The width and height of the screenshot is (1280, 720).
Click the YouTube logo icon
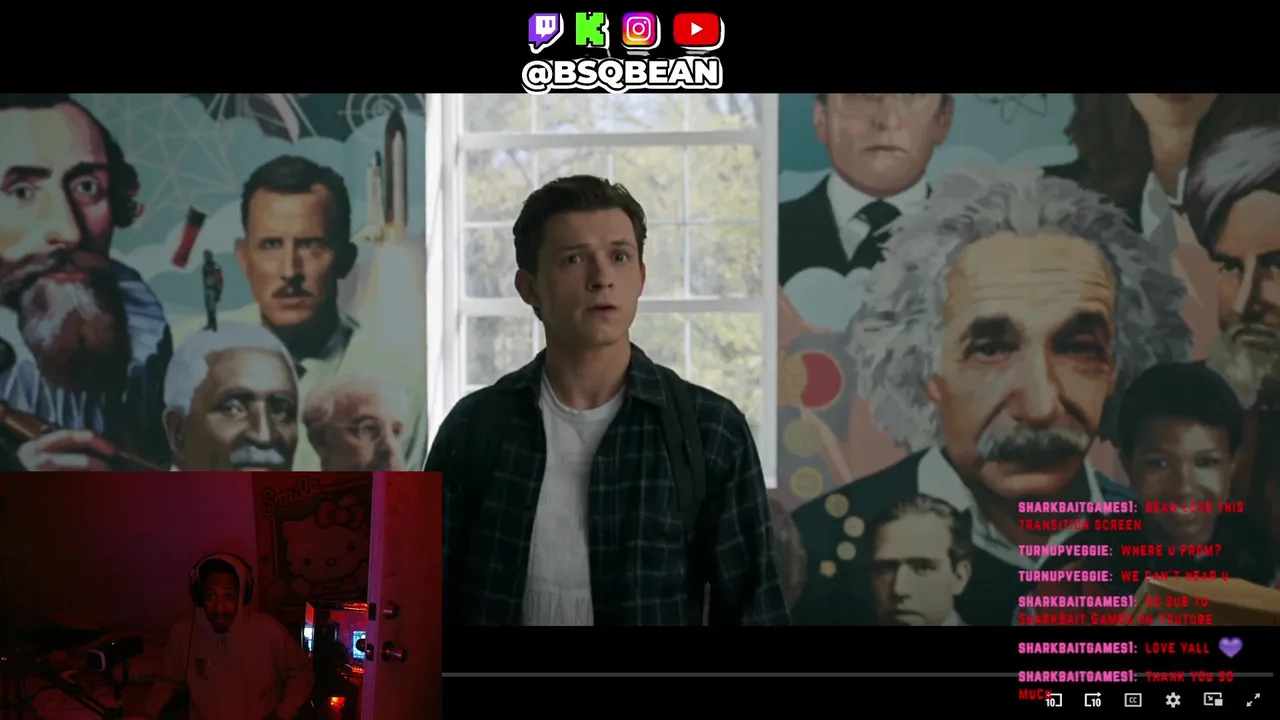click(x=697, y=30)
